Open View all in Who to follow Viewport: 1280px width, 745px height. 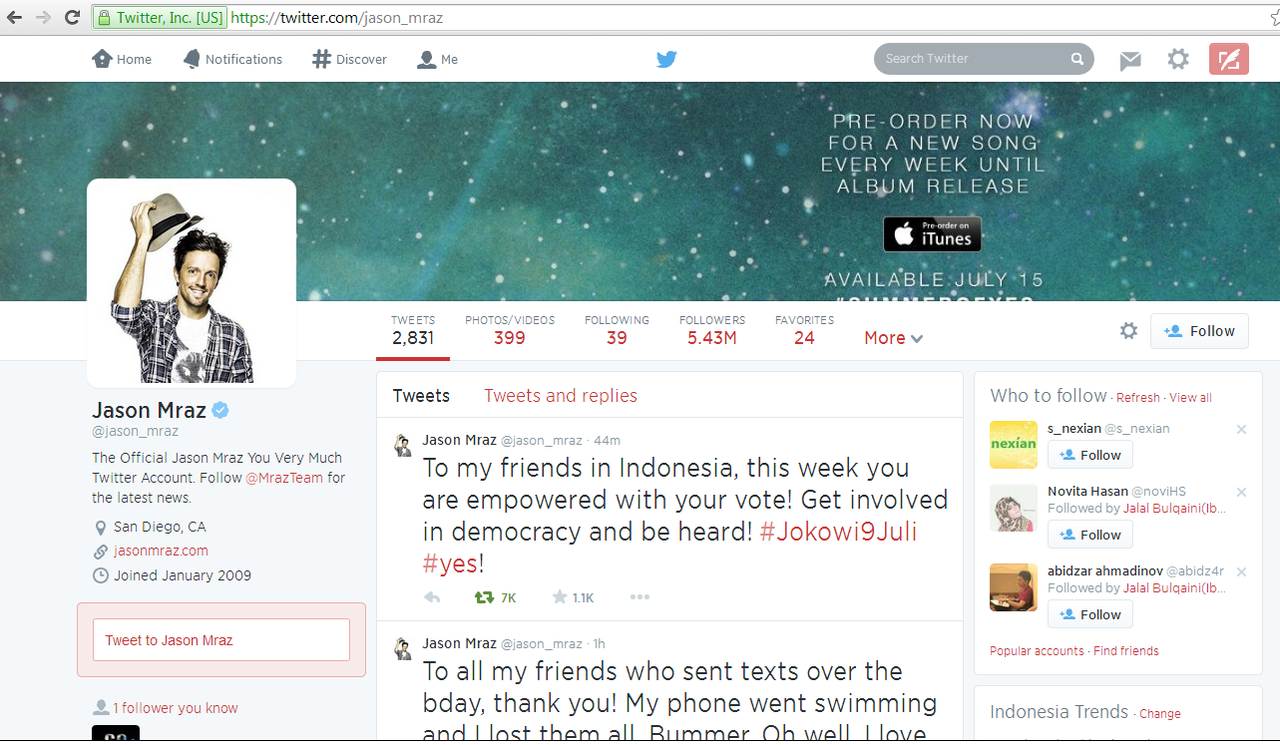(1190, 398)
